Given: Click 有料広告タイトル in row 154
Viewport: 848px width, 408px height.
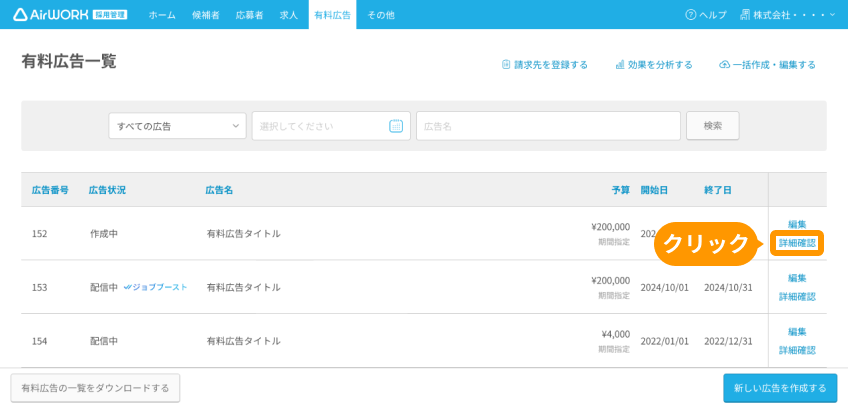Looking at the screenshot, I should [x=243, y=341].
